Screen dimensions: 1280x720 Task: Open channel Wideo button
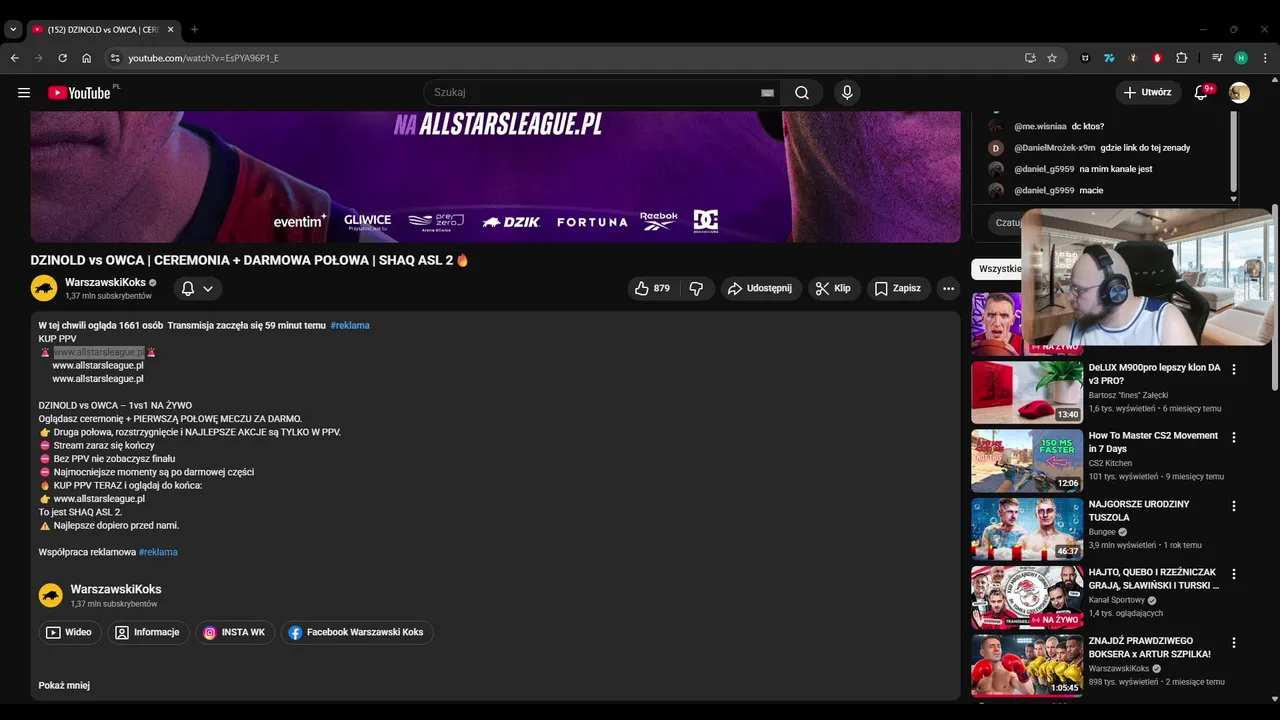[68, 632]
